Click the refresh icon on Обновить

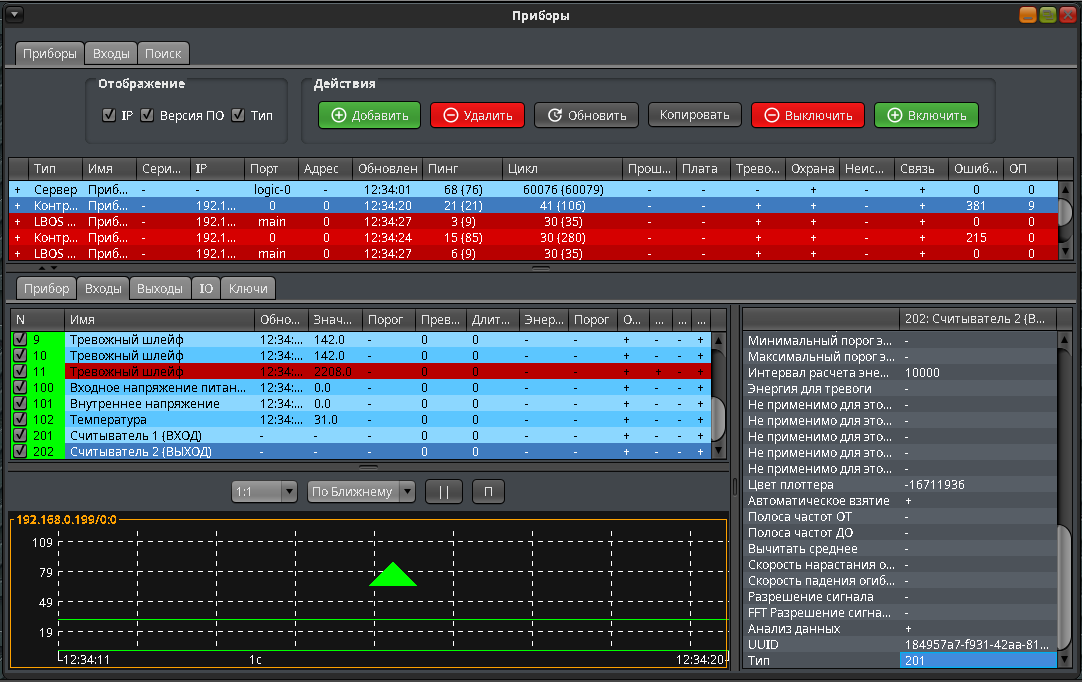coord(554,116)
